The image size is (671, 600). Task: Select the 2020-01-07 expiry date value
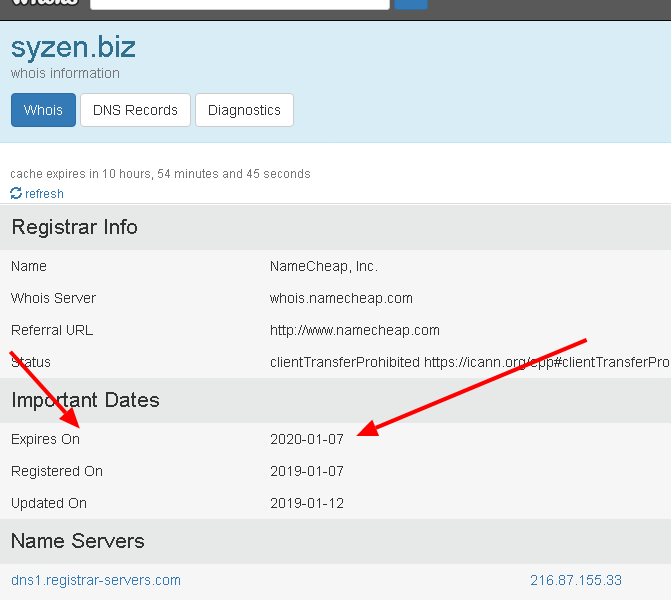pos(306,439)
